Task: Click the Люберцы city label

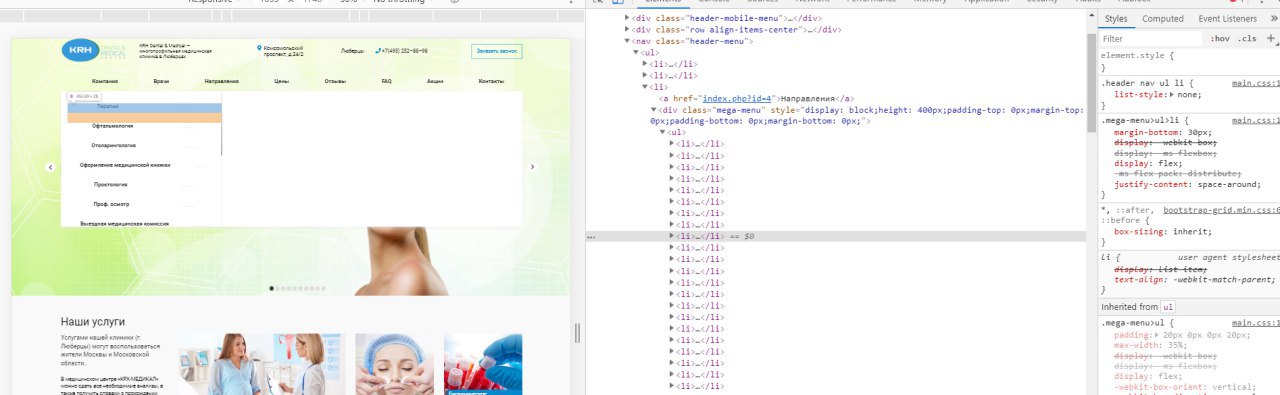Action: 353,51
